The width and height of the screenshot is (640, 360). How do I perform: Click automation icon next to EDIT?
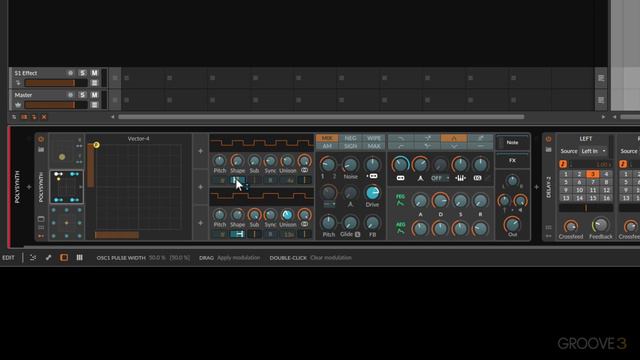pyautogui.click(x=33, y=258)
